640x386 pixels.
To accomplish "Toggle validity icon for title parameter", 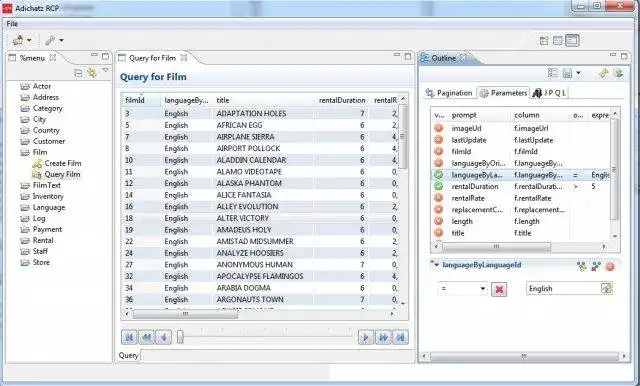I will (438, 233).
